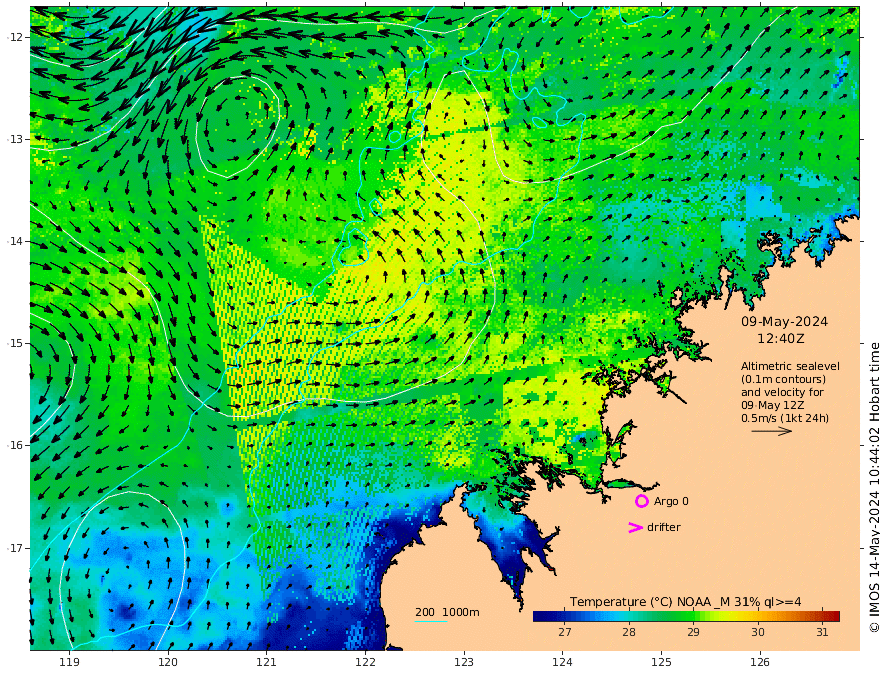Click longitude label 119
Viewport: 880px width, 680px height.
coord(69,662)
